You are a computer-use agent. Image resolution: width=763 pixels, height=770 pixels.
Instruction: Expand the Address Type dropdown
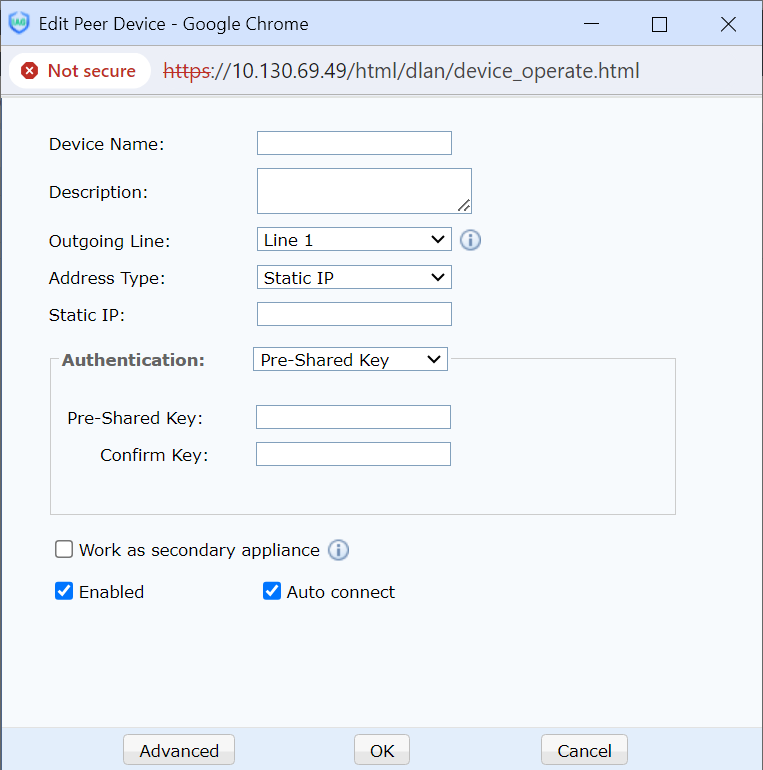point(354,278)
